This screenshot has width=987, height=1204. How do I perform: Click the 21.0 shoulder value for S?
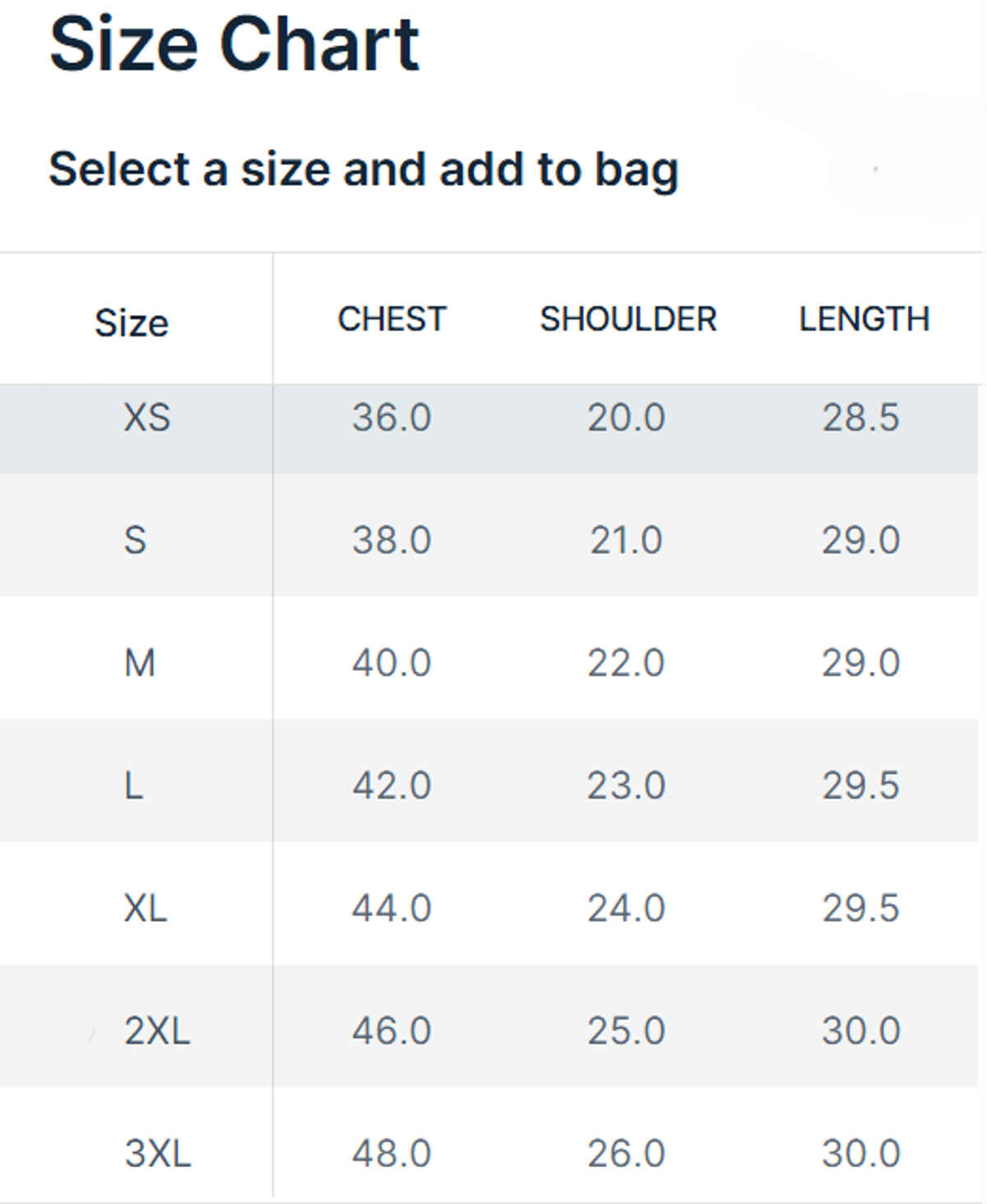[x=626, y=540]
